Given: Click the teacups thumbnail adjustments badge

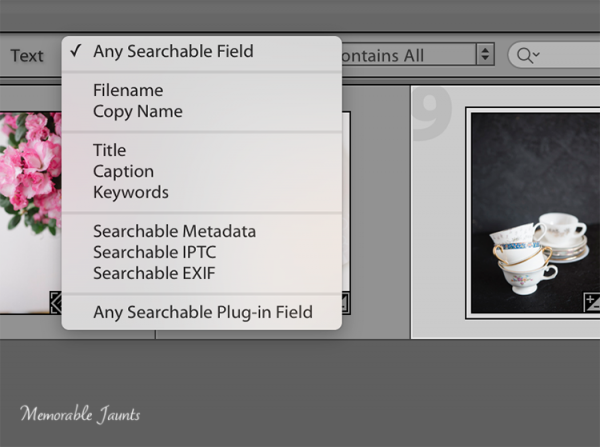Looking at the screenshot, I should coord(592,303).
